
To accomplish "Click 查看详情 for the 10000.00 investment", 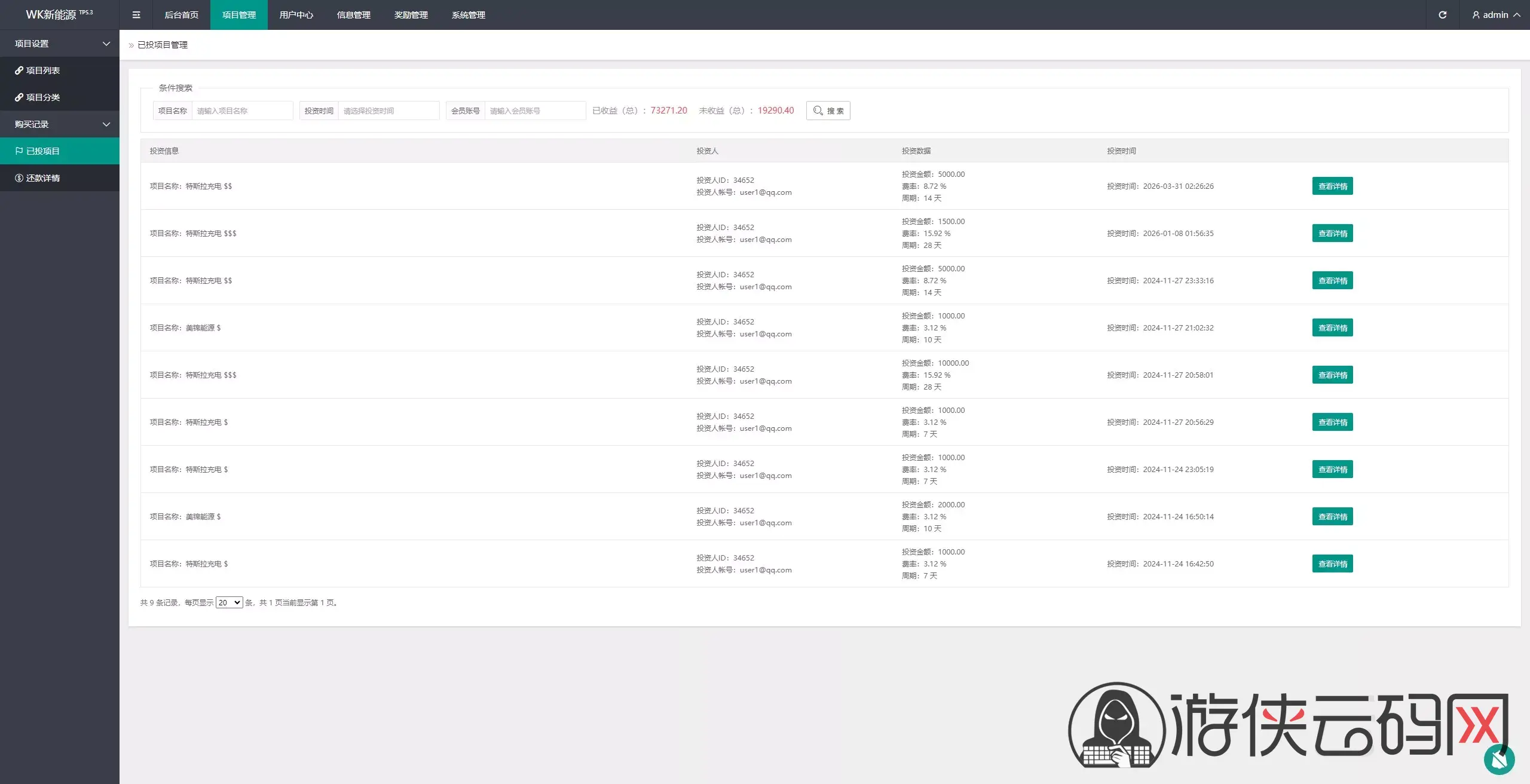I will point(1332,375).
